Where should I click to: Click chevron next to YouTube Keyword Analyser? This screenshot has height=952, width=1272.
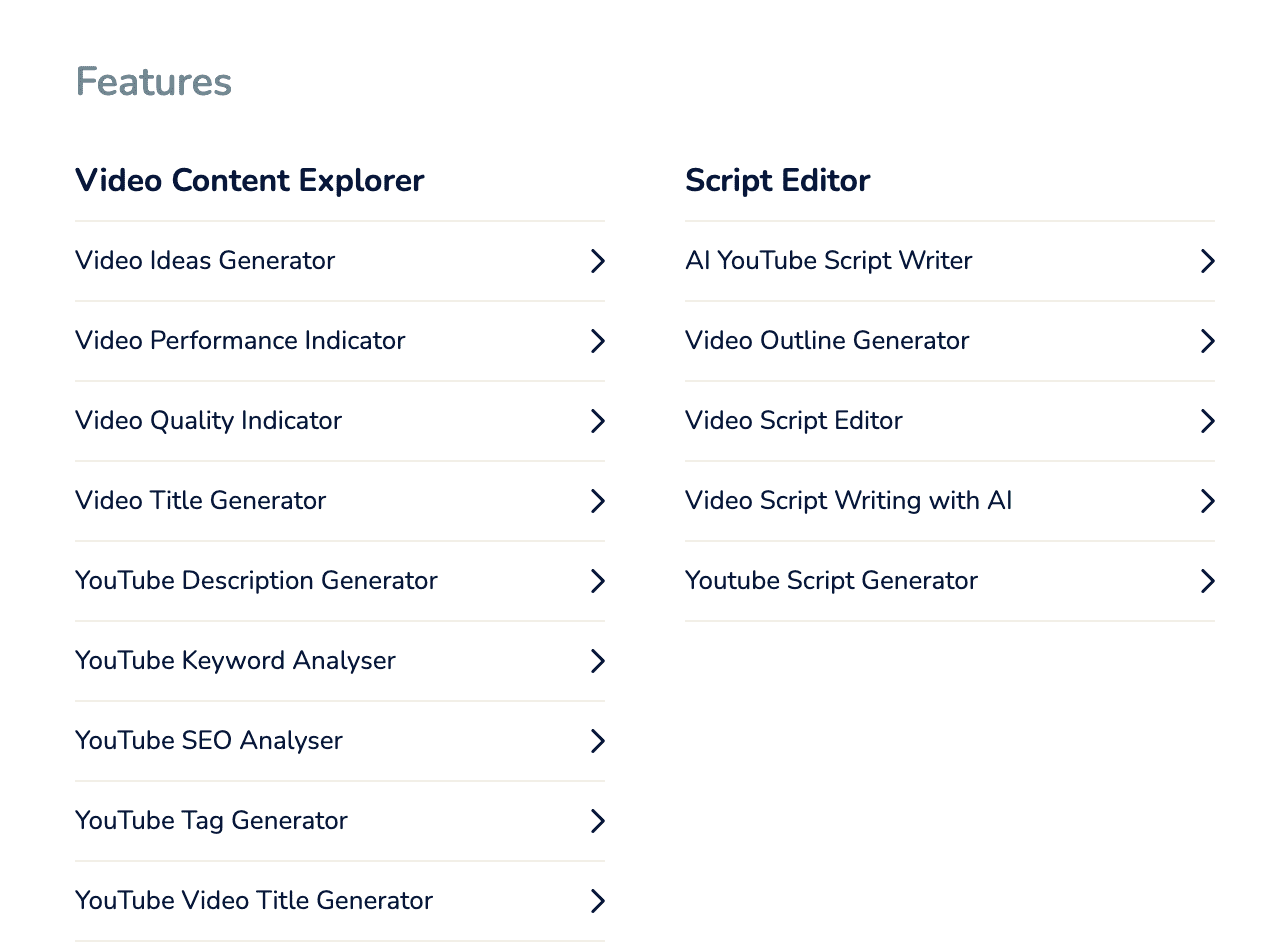click(597, 661)
